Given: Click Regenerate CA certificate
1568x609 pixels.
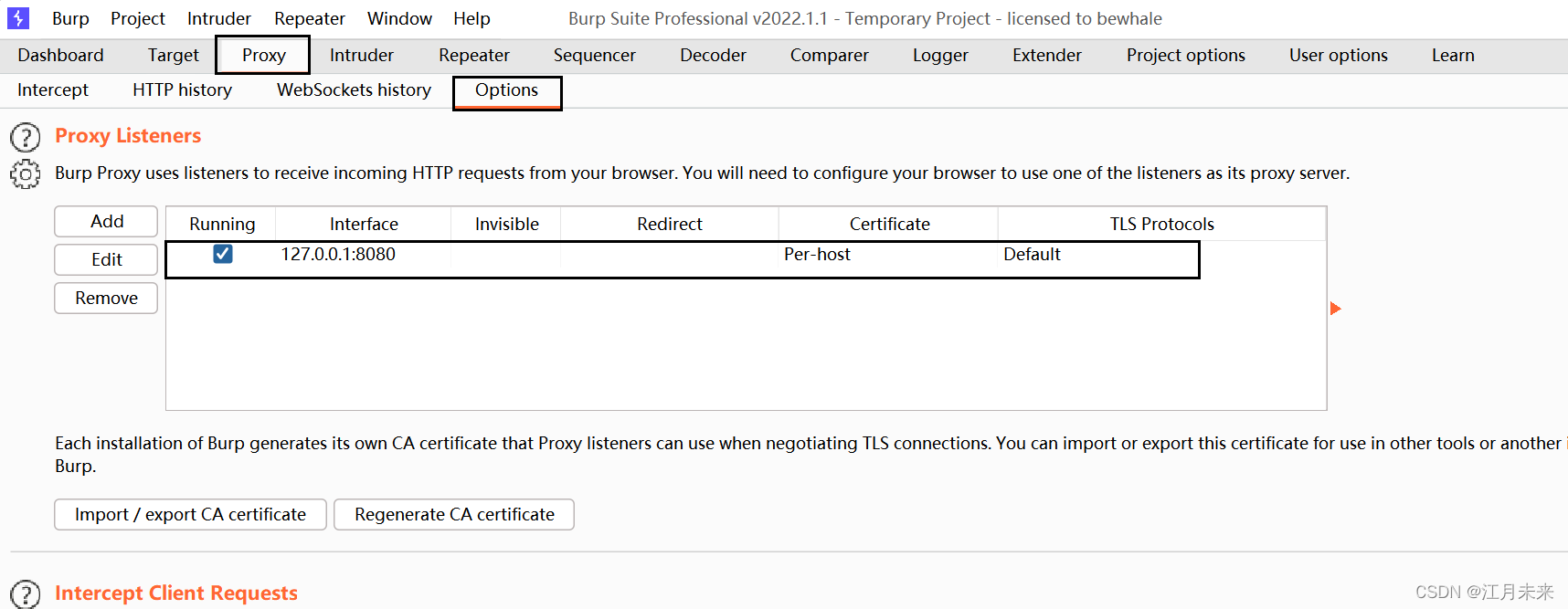Looking at the screenshot, I should point(454,514).
